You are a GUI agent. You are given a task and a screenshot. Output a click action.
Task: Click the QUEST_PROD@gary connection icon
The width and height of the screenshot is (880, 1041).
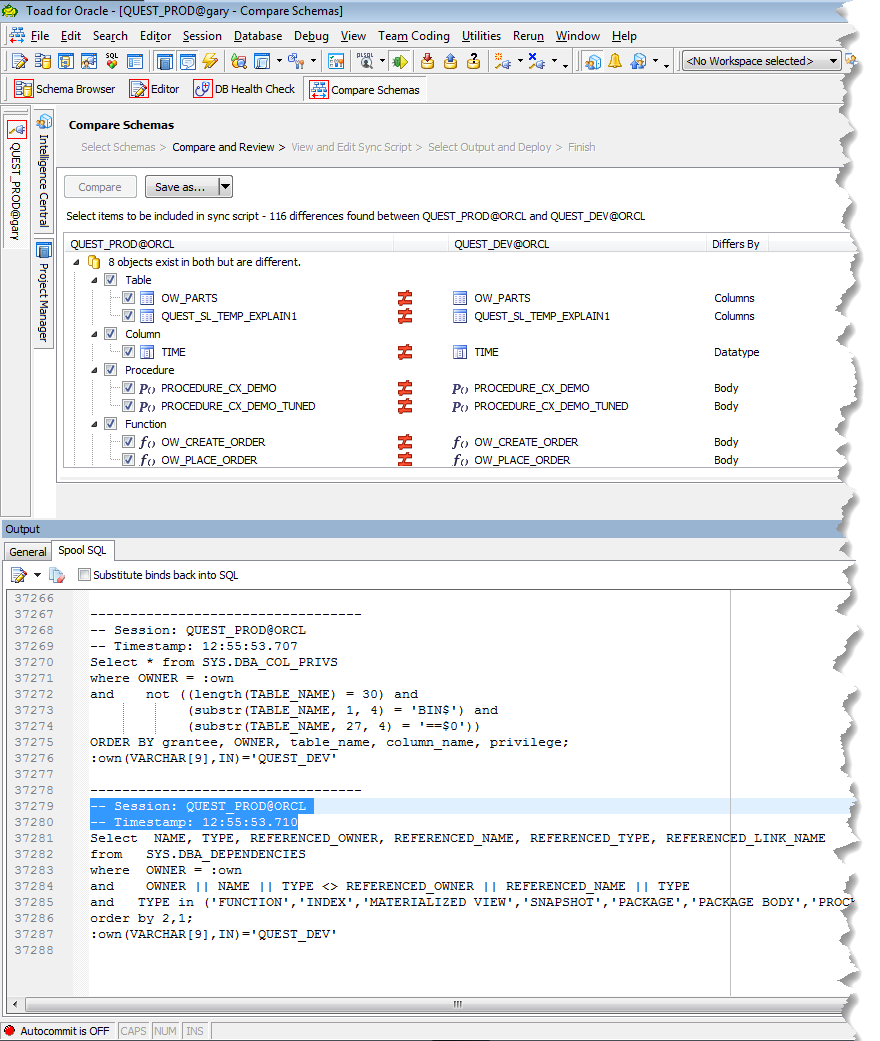17,129
